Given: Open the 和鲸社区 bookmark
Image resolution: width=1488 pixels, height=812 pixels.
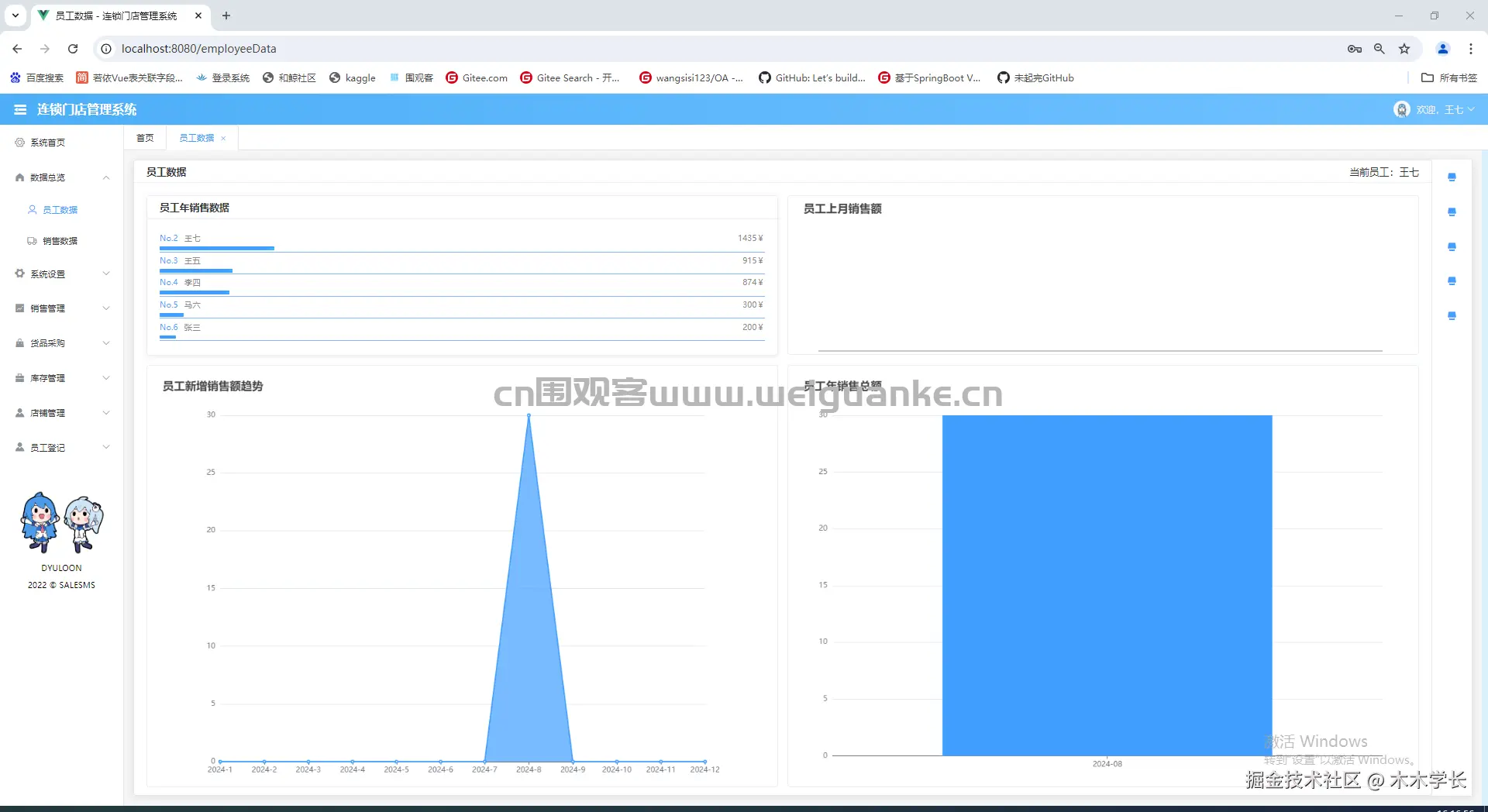Looking at the screenshot, I should coord(290,77).
